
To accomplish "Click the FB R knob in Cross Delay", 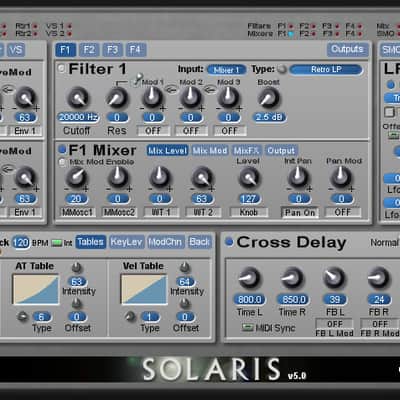I will (x=378, y=278).
